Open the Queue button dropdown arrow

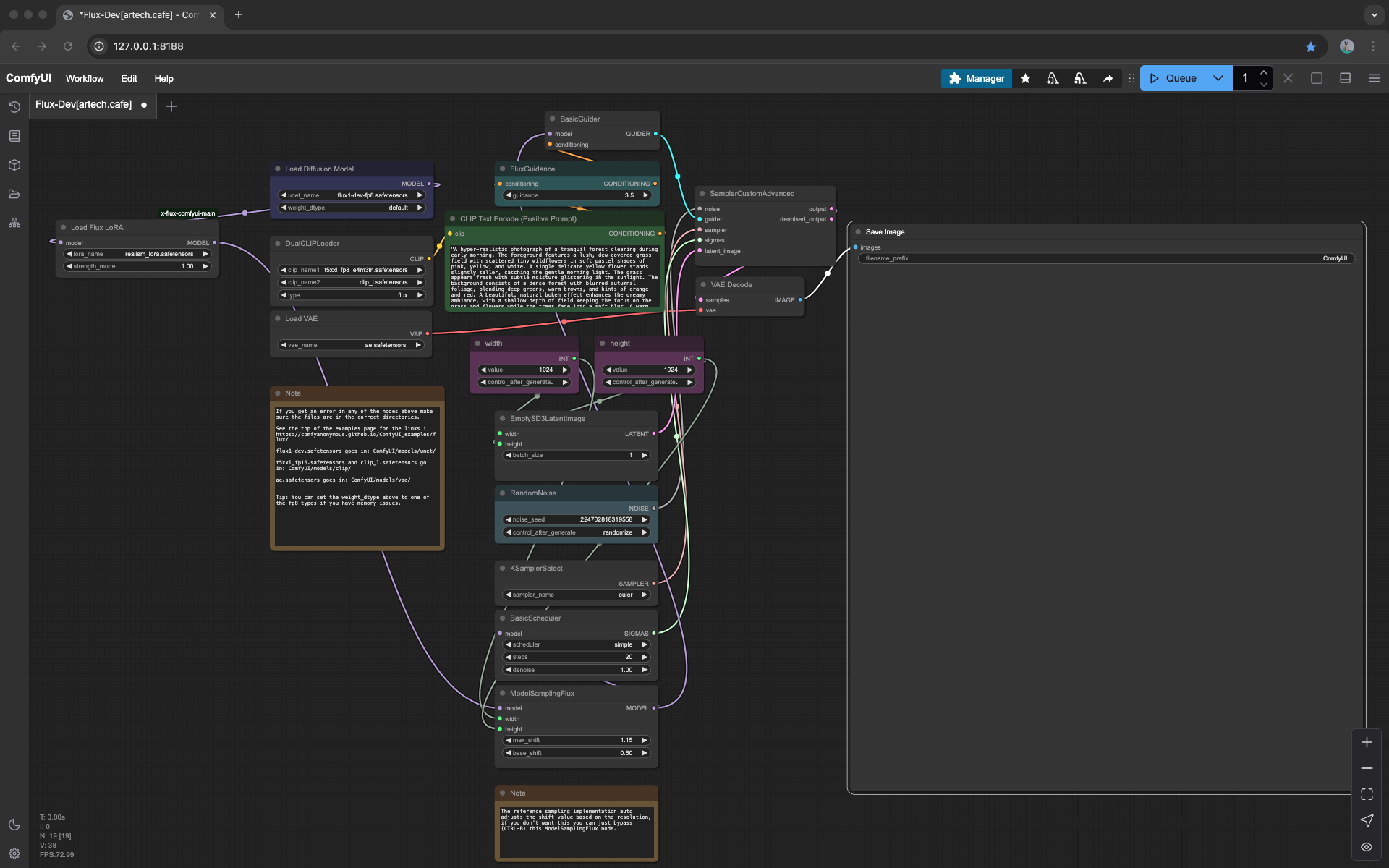[x=1218, y=78]
